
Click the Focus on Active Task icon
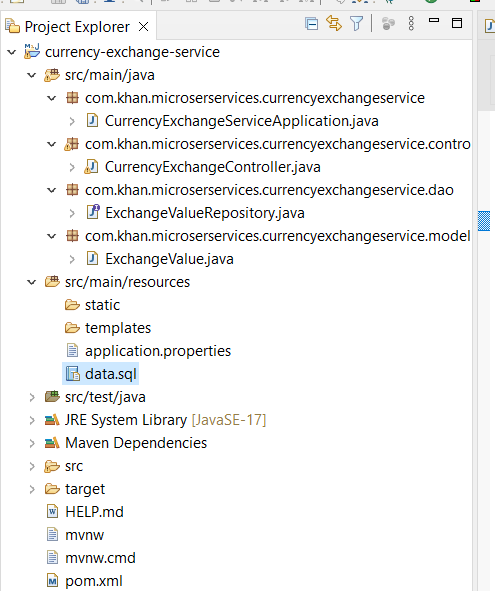[388, 24]
